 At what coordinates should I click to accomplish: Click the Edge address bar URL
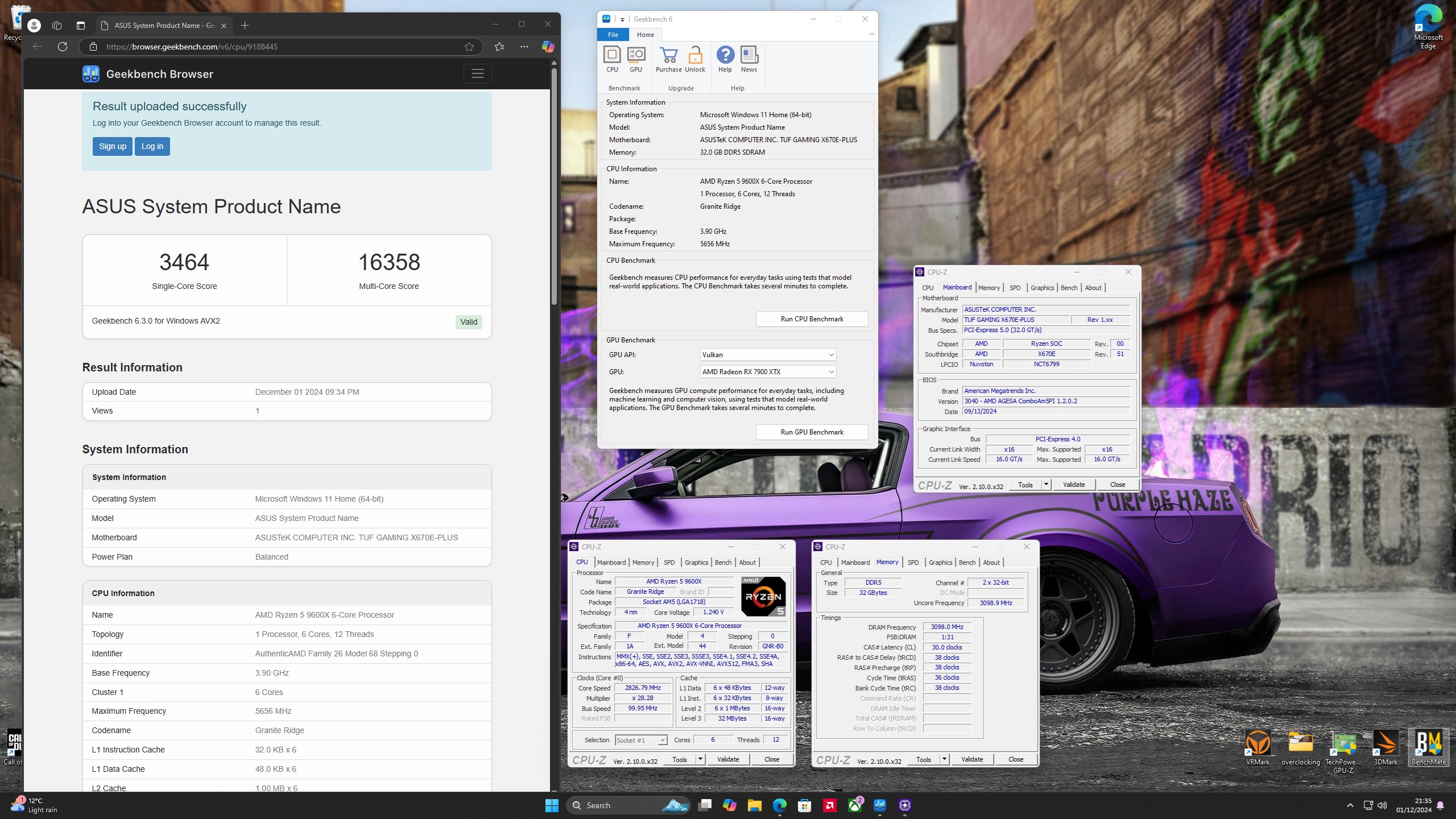tap(192, 47)
